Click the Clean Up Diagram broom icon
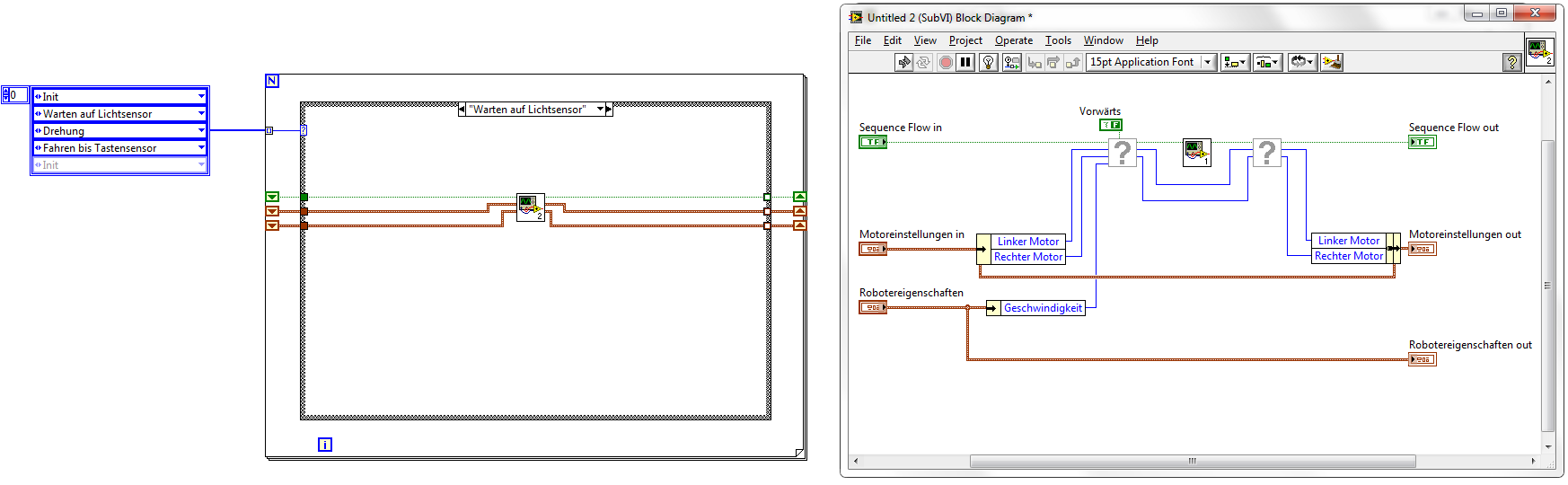This screenshot has height=485, width=1568. point(1332,62)
